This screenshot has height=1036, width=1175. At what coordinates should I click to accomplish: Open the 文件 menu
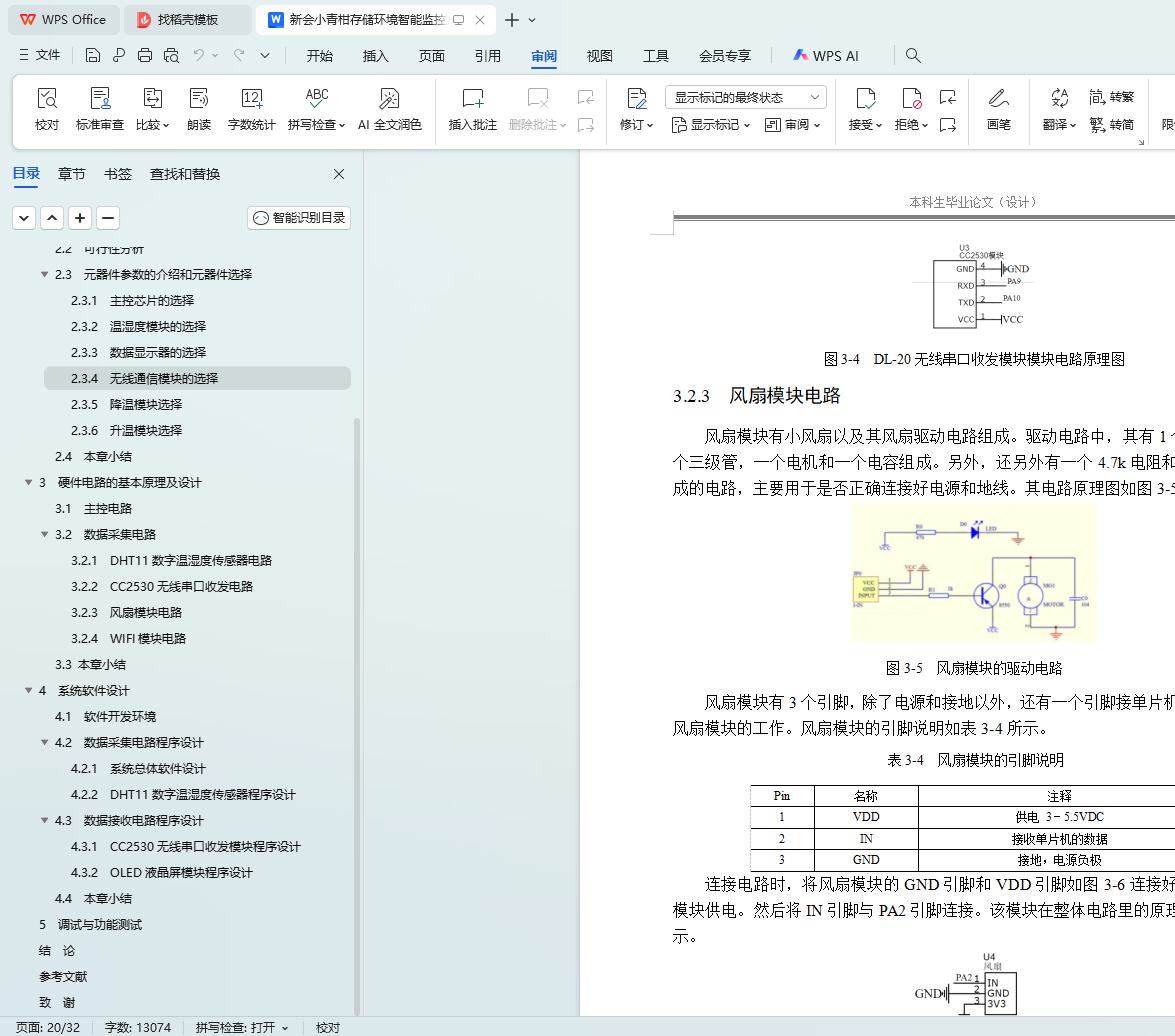click(40, 55)
